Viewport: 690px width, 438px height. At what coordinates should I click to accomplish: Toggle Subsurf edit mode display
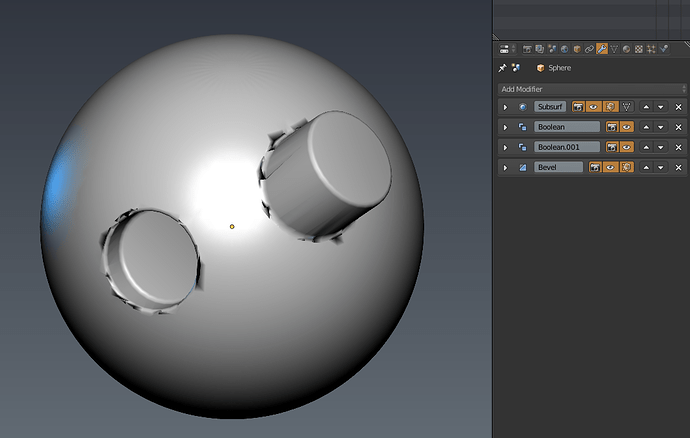[x=610, y=107]
